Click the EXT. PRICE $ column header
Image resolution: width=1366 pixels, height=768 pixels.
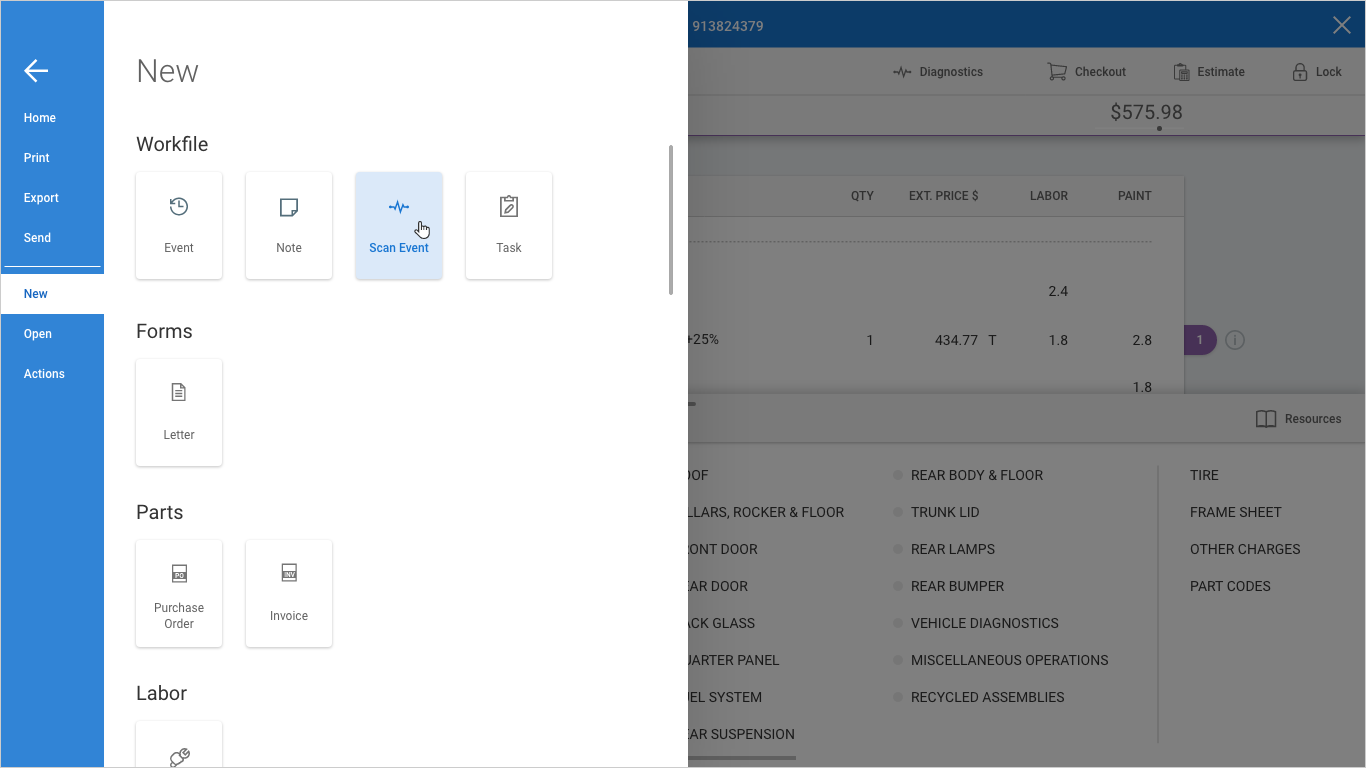(943, 196)
